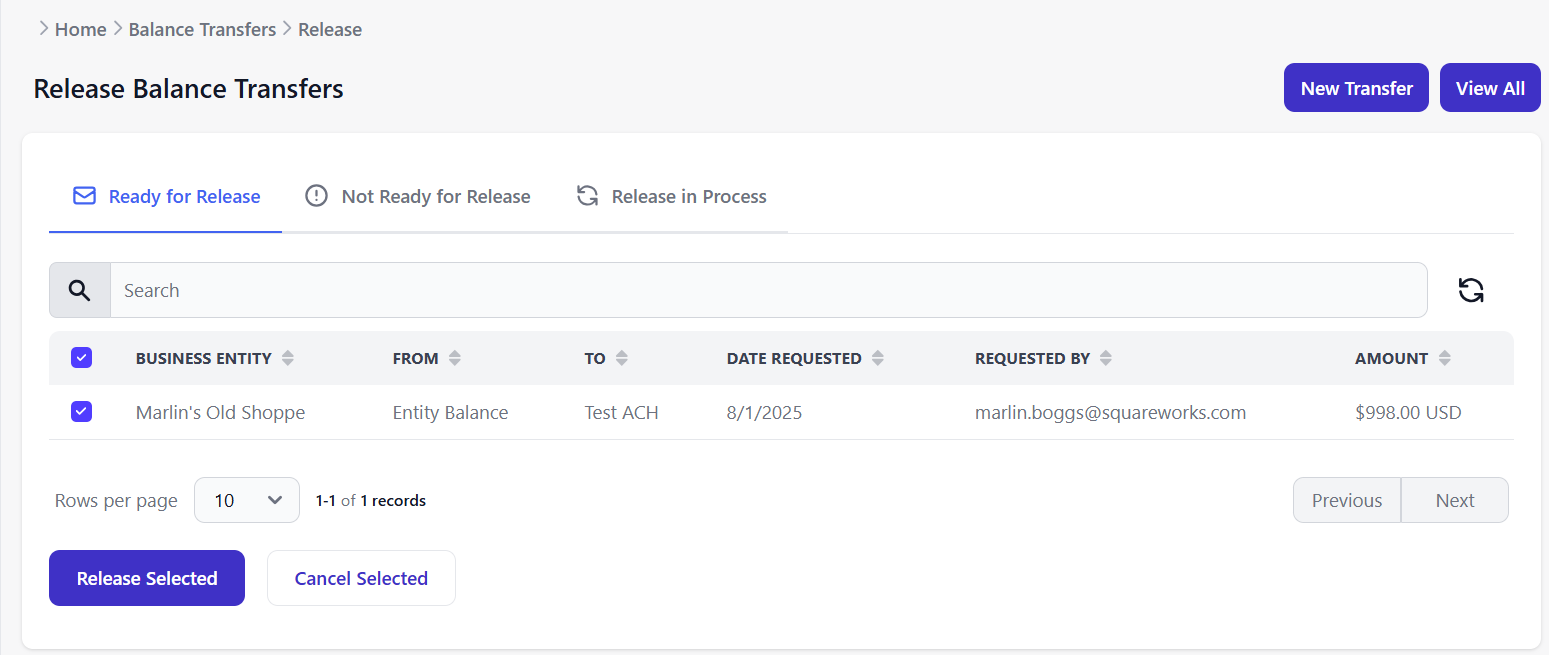This screenshot has height=655, width=1549.
Task: Uncheck Marlin's Old Shoppe row checkbox
Action: [82, 412]
